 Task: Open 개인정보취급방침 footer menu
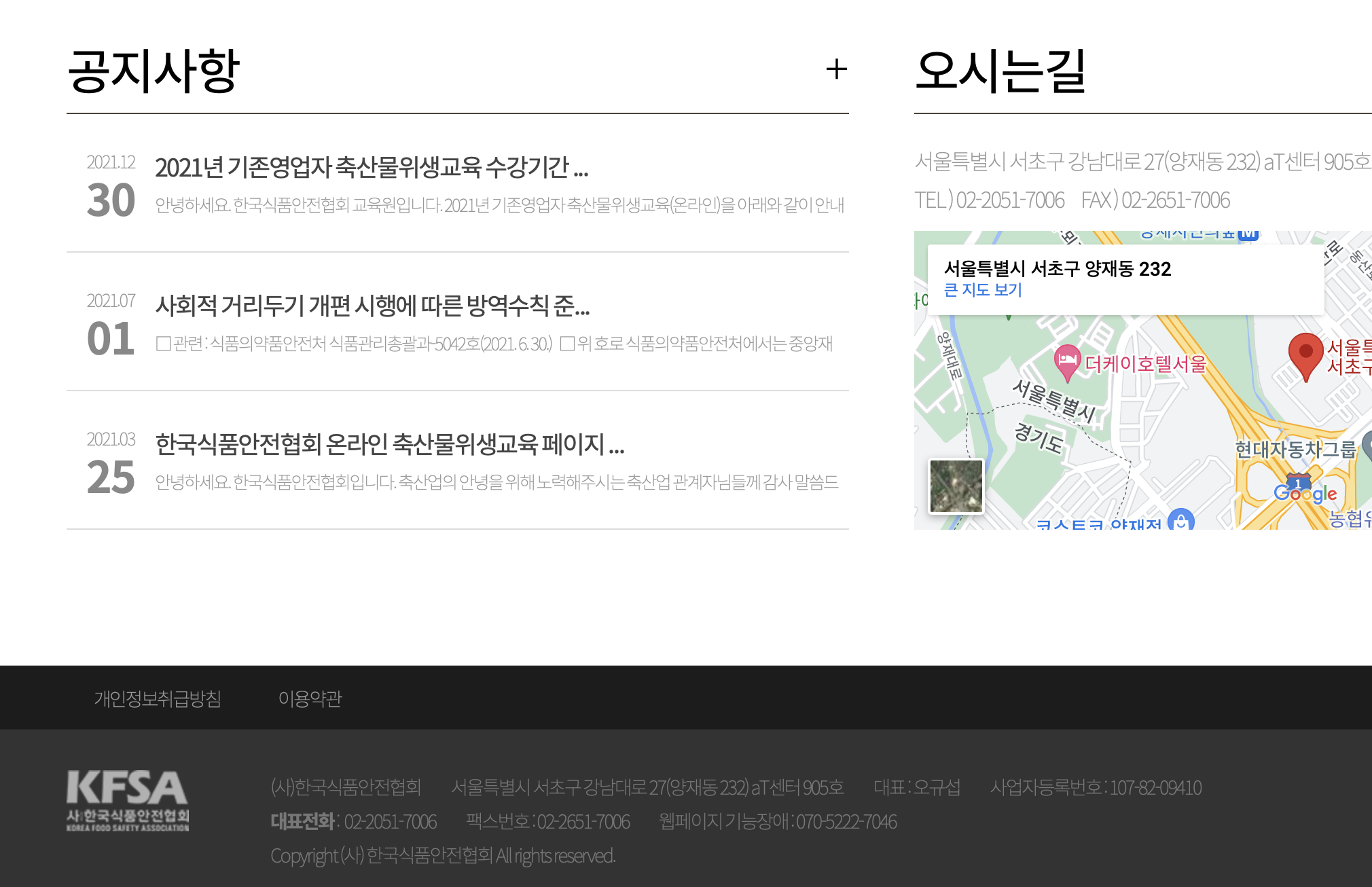point(158,698)
